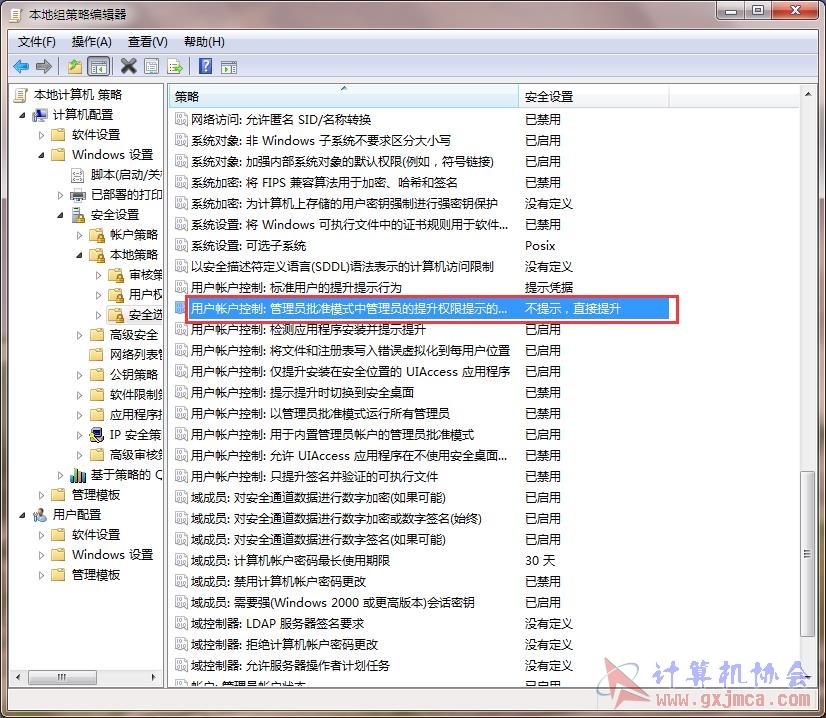Screen dimensions: 826x718
Task: Collapse the 计算机配置 tree node
Action: click(x=25, y=115)
